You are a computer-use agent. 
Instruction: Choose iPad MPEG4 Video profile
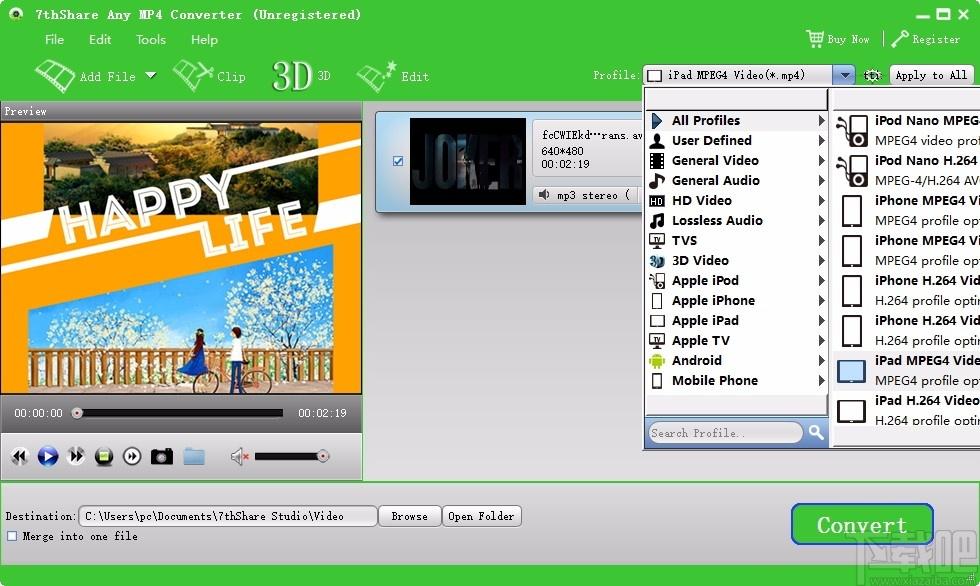tap(908, 370)
